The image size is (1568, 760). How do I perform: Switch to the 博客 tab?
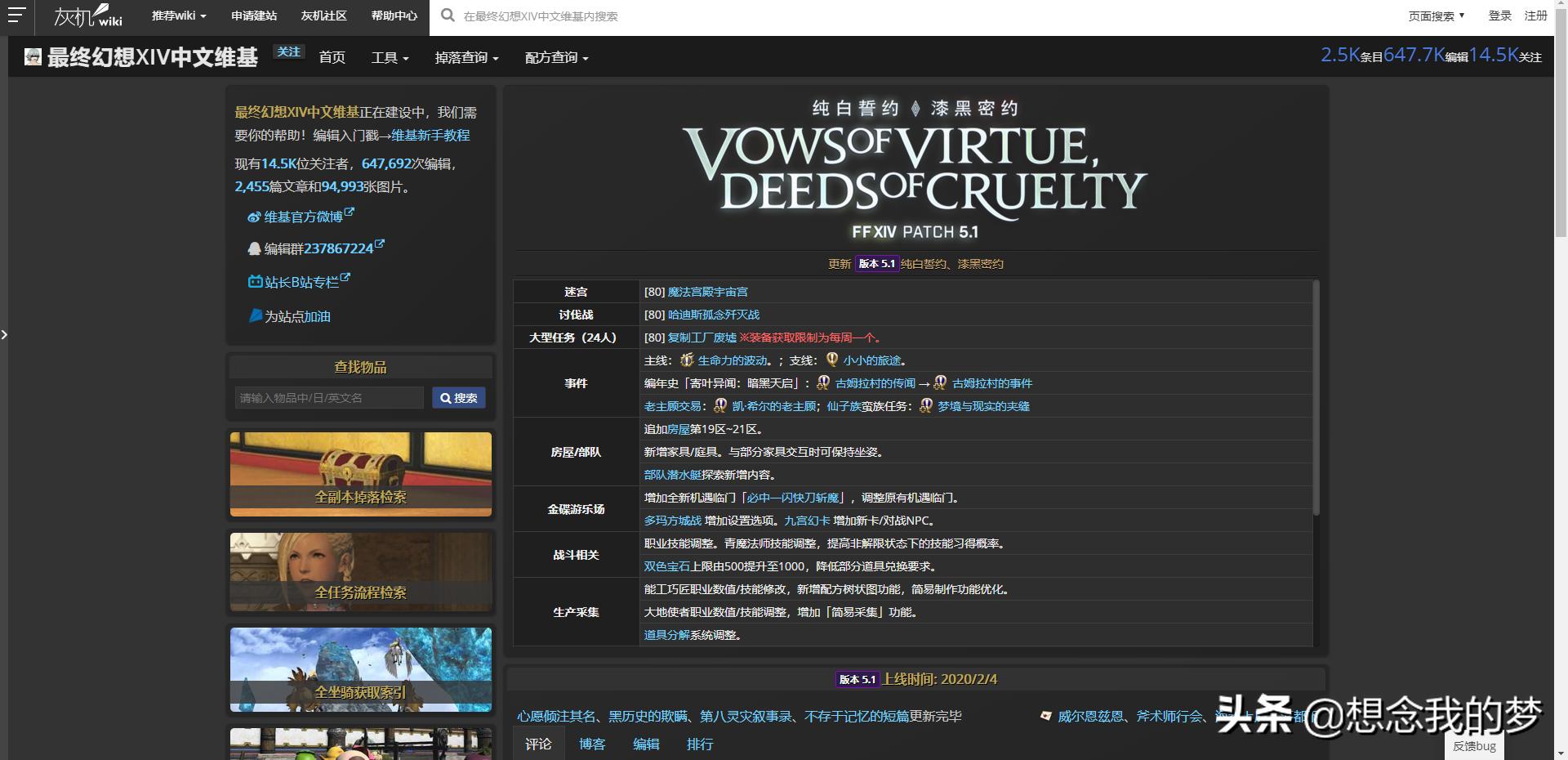[592, 744]
